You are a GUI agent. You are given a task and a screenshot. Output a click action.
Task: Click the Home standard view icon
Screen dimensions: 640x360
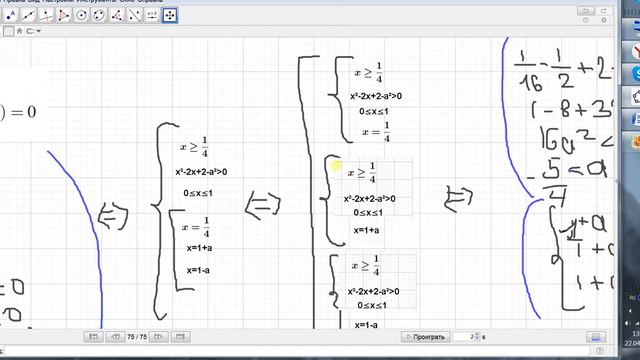(19, 31)
